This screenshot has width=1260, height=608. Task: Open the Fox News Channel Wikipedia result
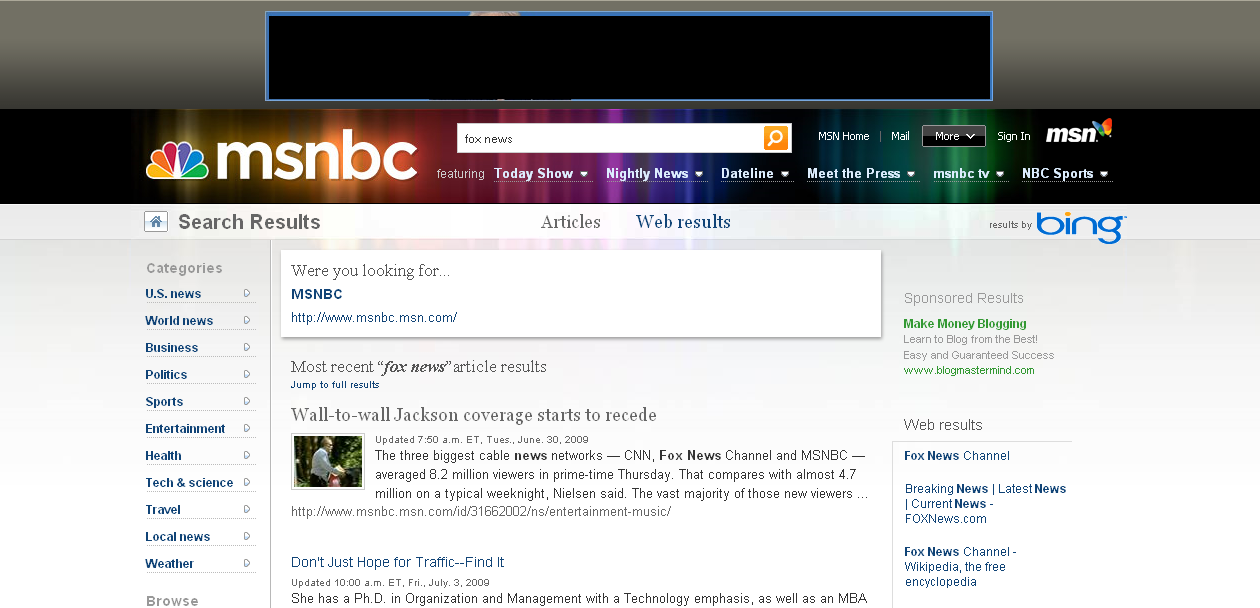point(960,566)
